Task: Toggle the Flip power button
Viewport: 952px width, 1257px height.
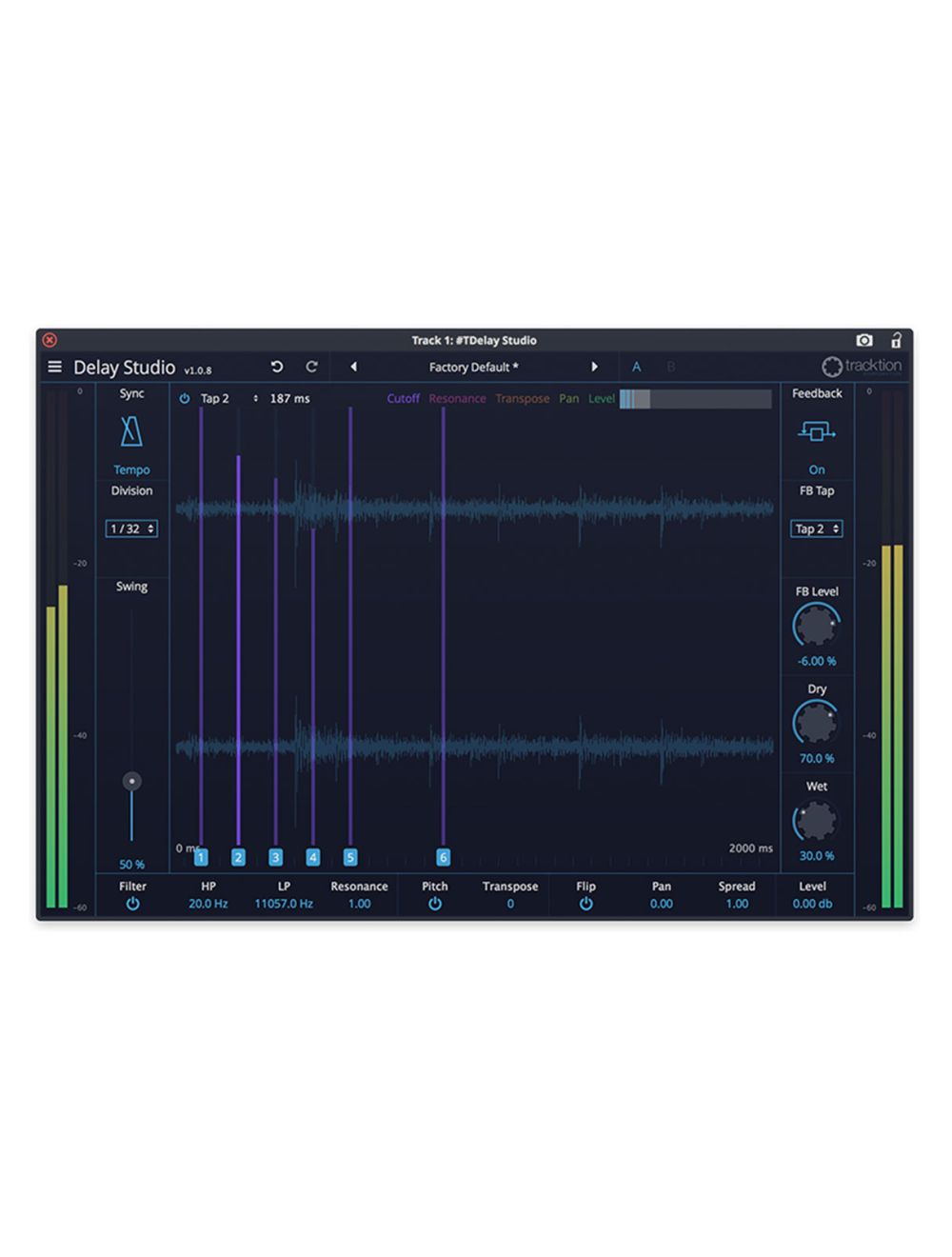Action: [586, 903]
